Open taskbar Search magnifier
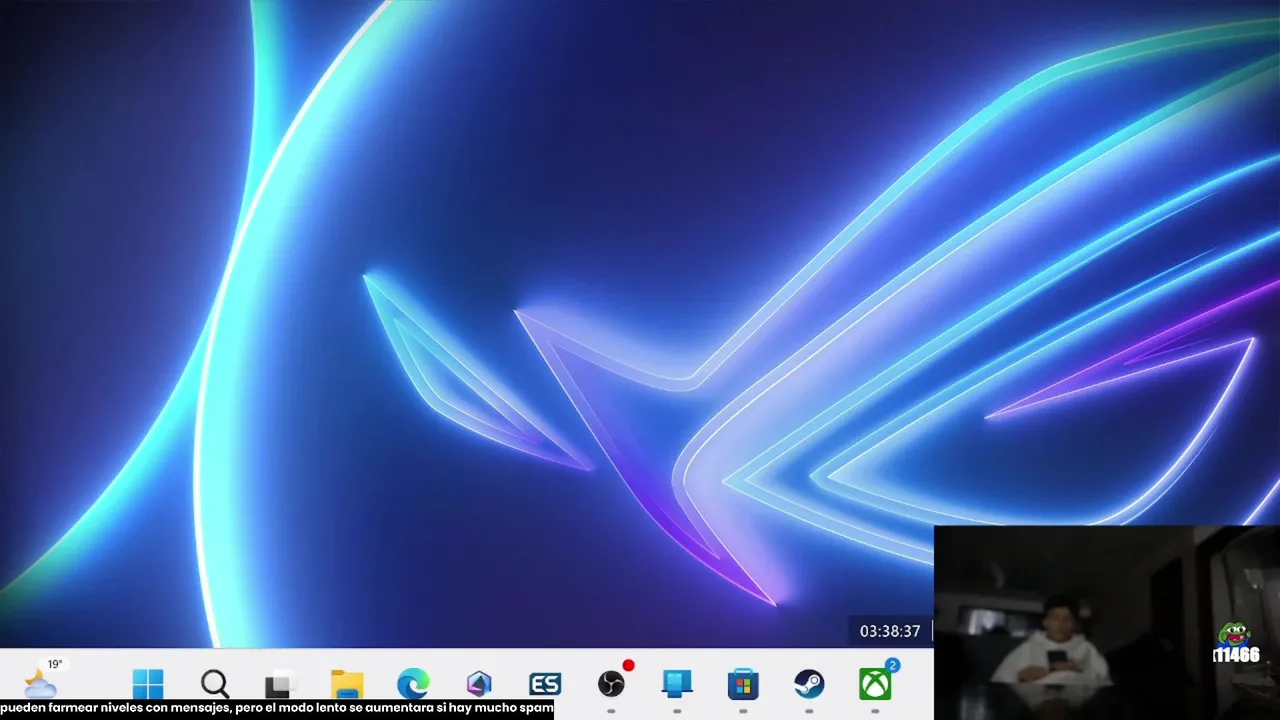The image size is (1280, 720). tap(214, 684)
